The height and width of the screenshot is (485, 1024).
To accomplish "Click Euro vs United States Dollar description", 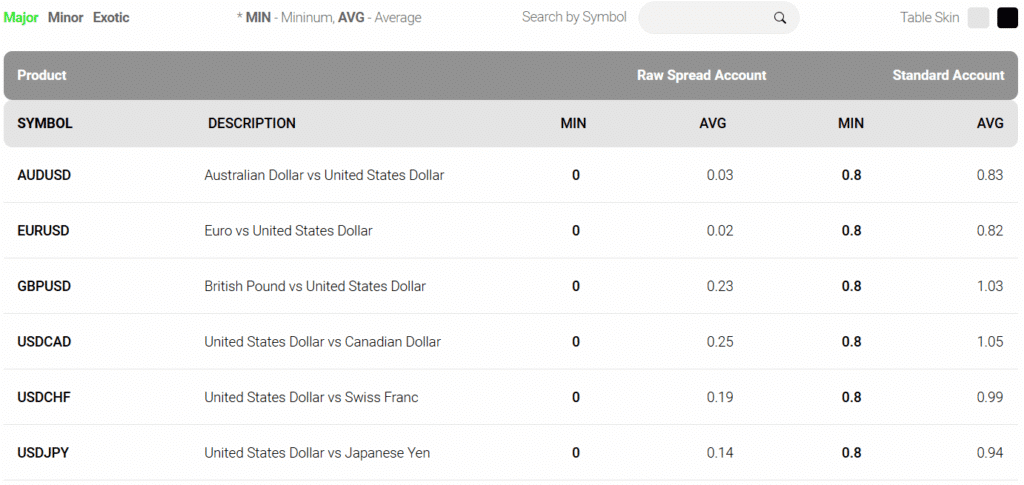I will click(288, 230).
